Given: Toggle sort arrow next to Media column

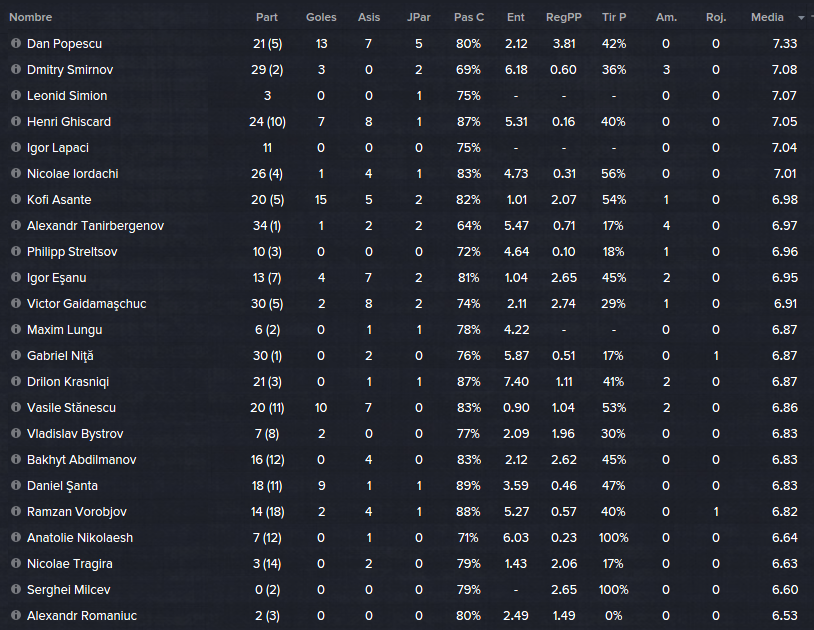Looking at the screenshot, I should click(801, 18).
